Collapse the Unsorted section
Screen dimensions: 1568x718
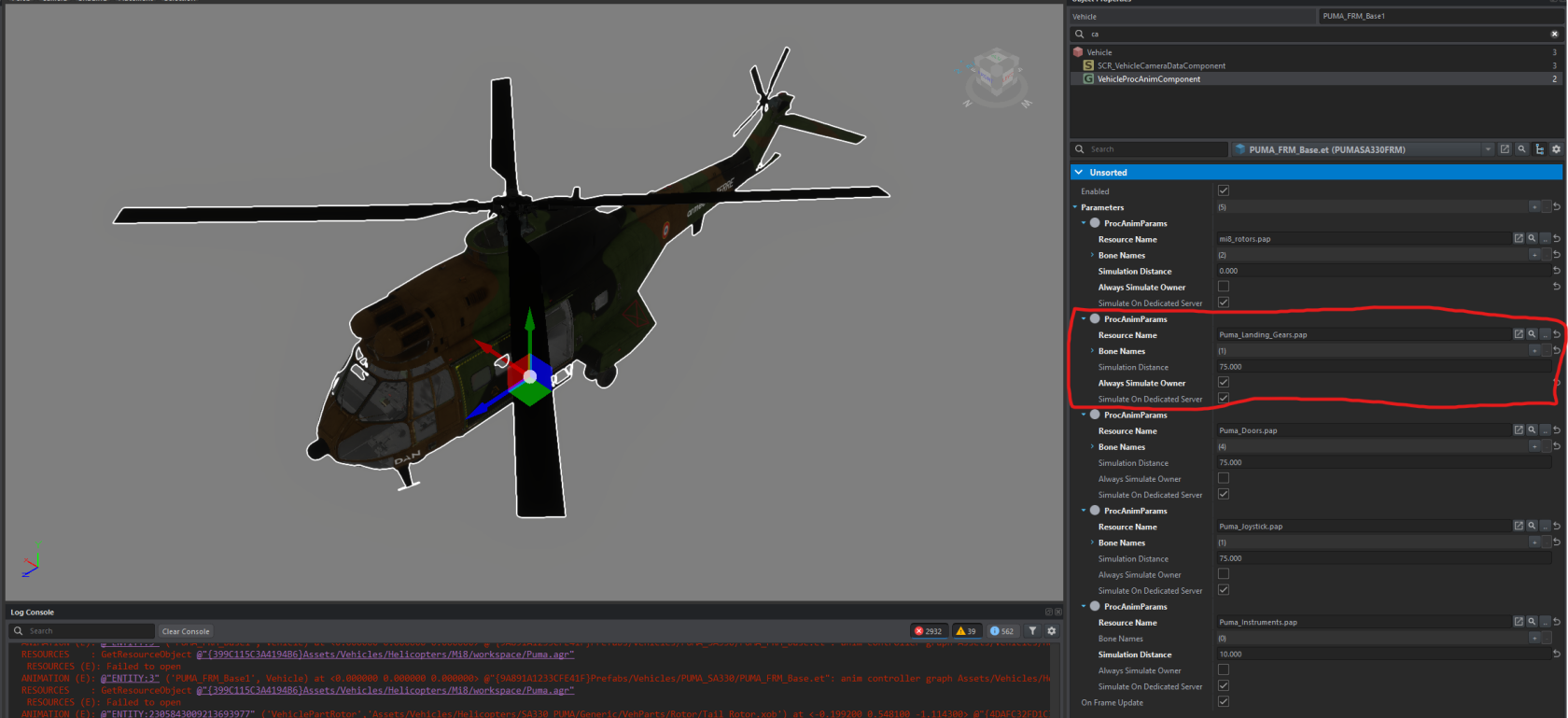coord(1079,173)
